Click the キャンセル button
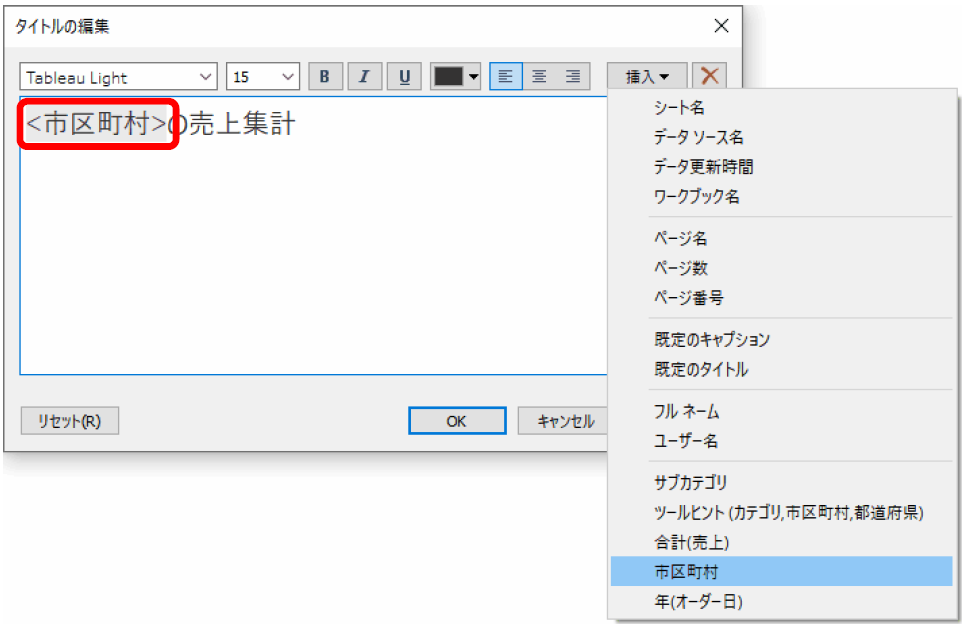Screen dimensions: 963x627 [x=563, y=421]
